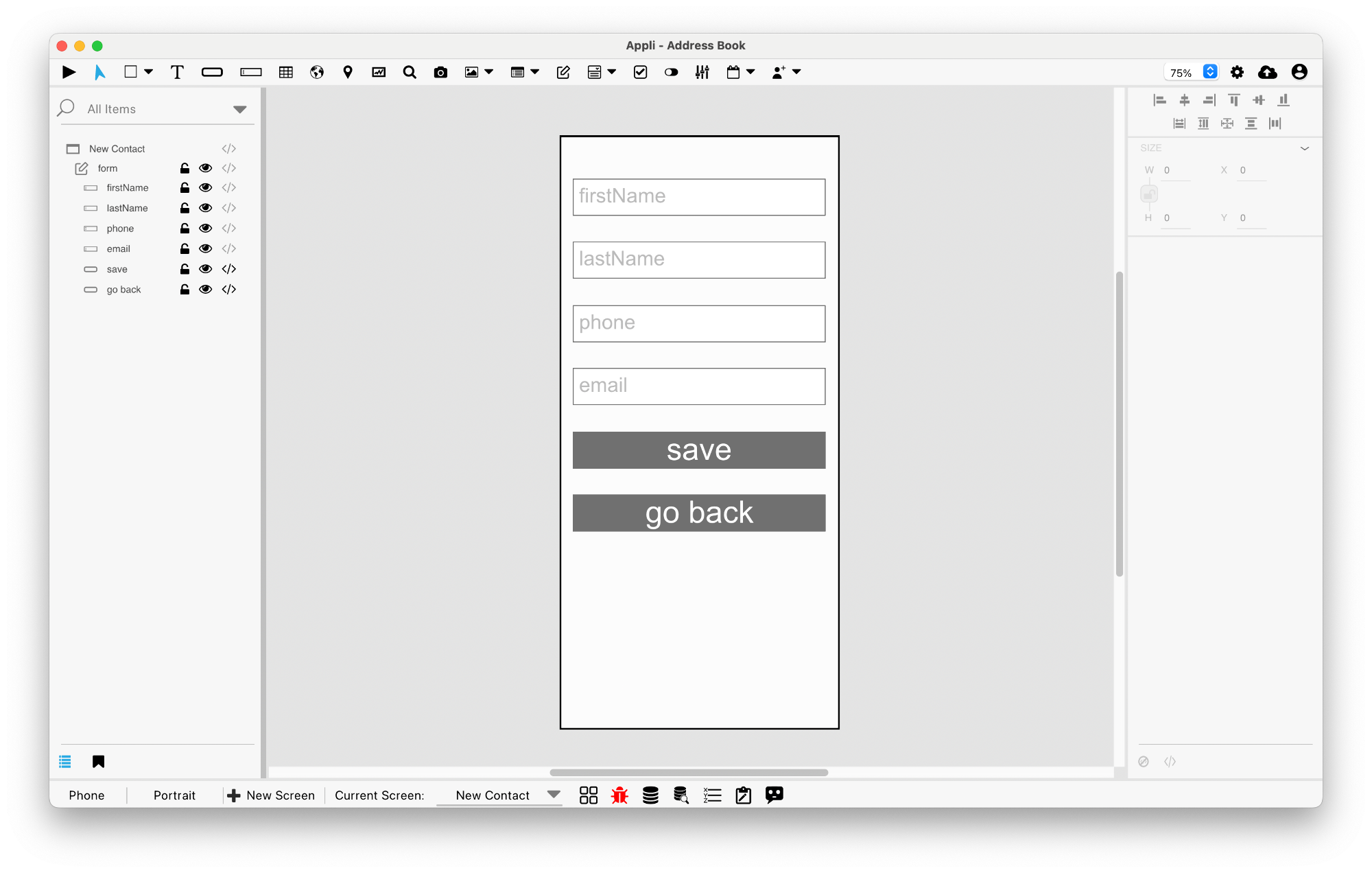Viewport: 1372px width, 873px height.
Task: Select the Layers list tab
Action: coord(66,762)
